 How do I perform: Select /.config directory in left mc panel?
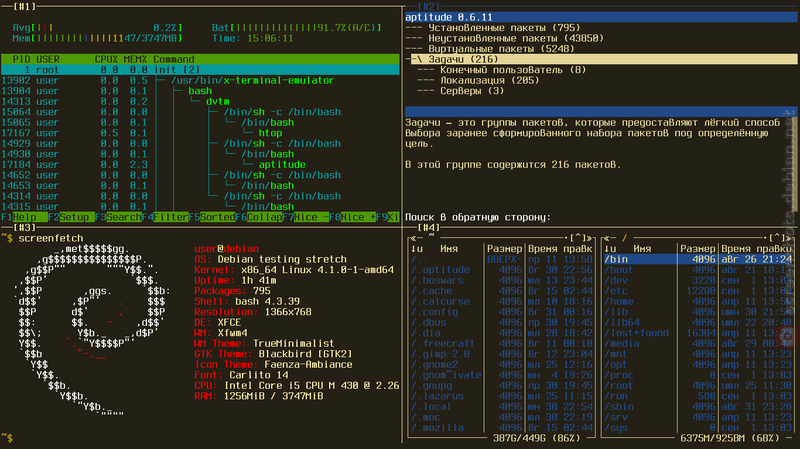[502, 312]
